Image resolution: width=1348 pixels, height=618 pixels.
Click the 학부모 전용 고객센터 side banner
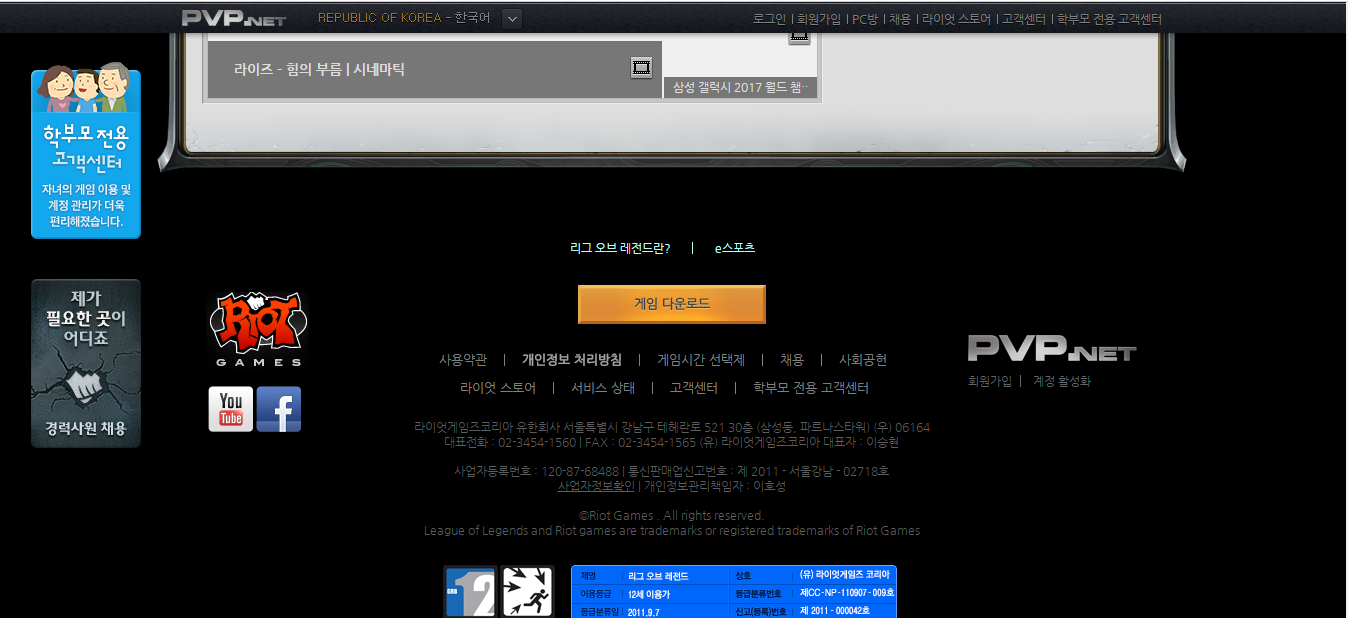point(86,153)
